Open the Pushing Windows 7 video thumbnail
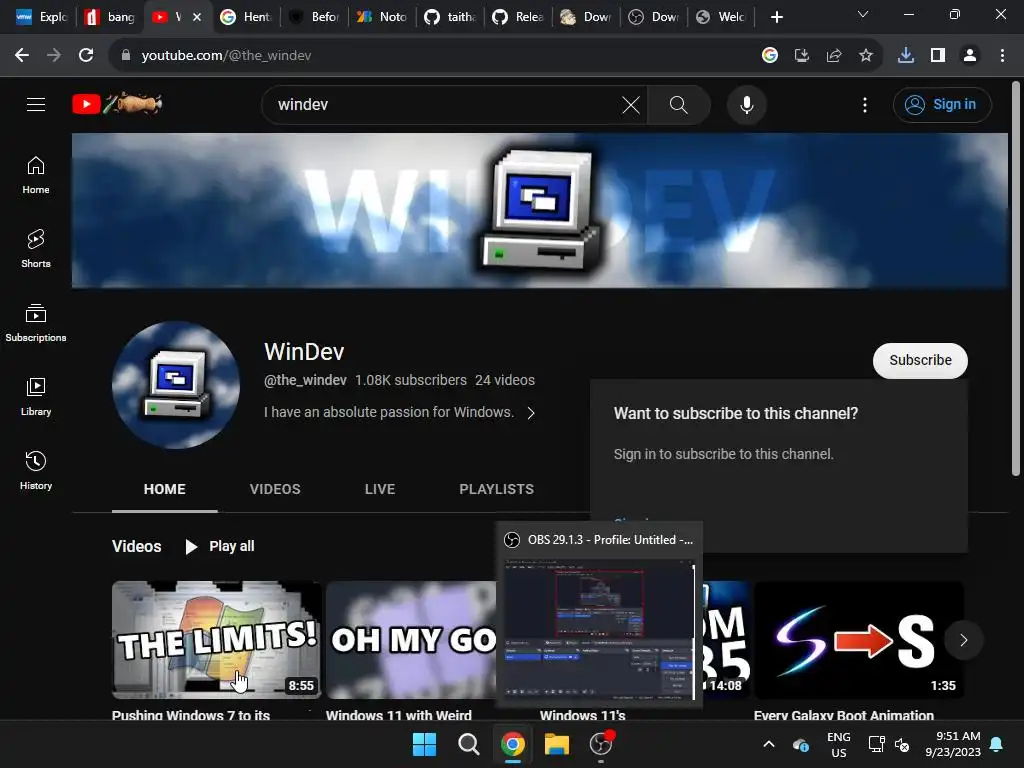Image resolution: width=1024 pixels, height=768 pixels. [217, 639]
